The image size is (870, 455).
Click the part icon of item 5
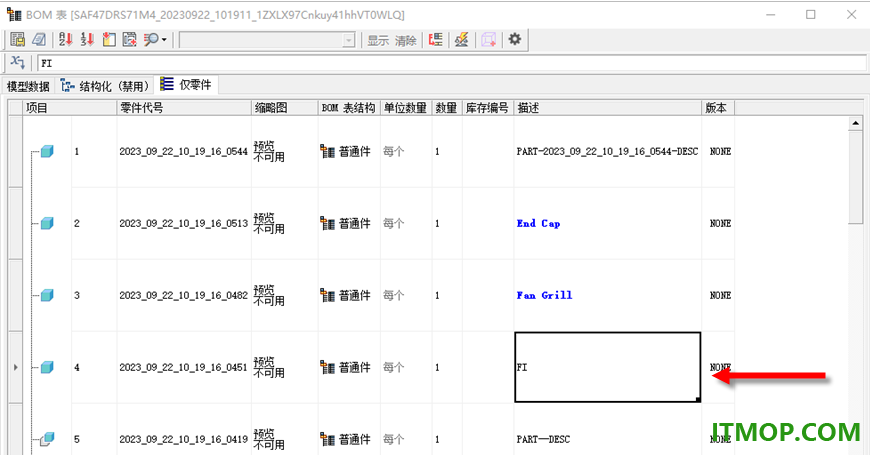point(47,439)
